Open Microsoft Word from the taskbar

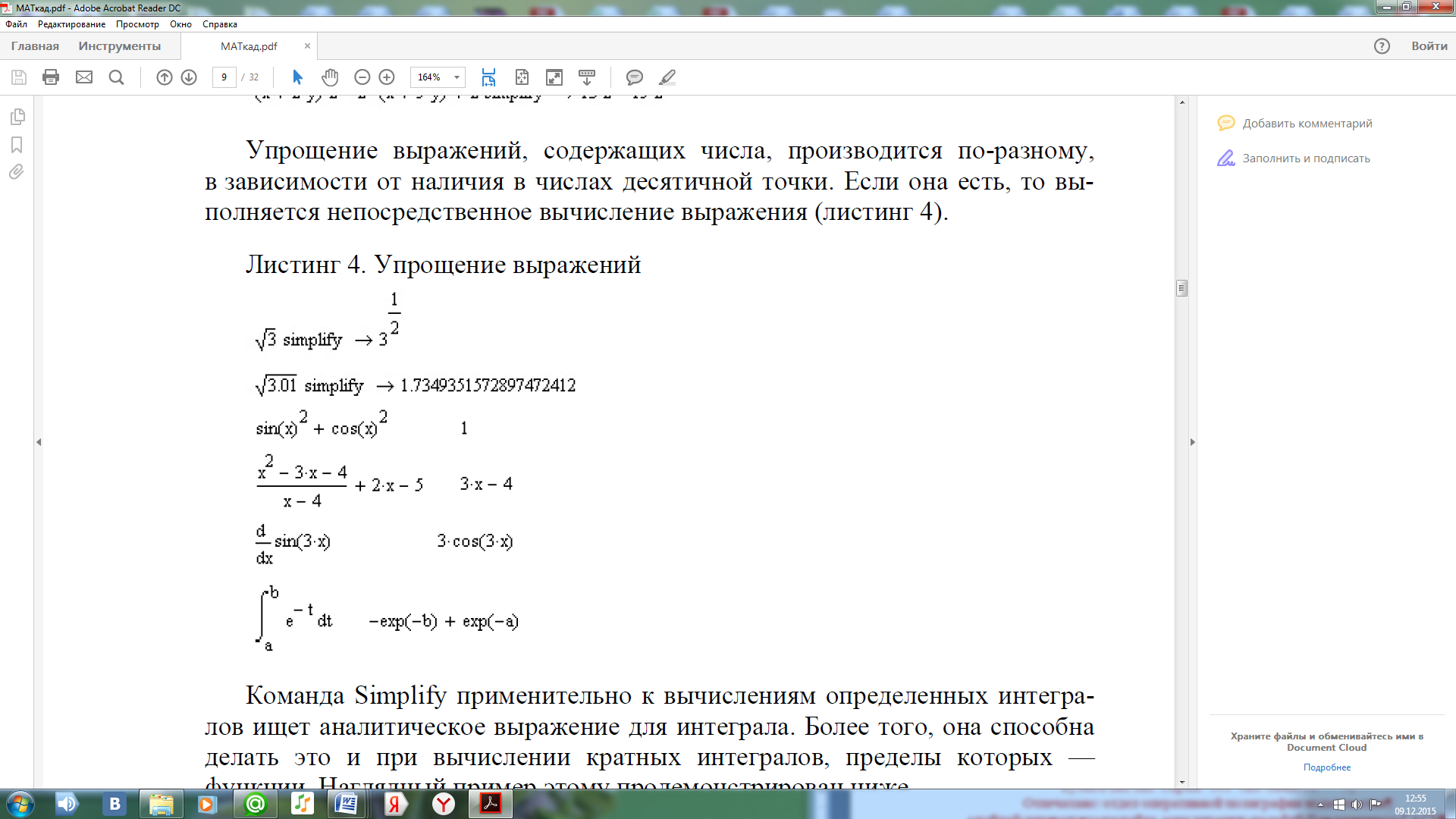(348, 804)
